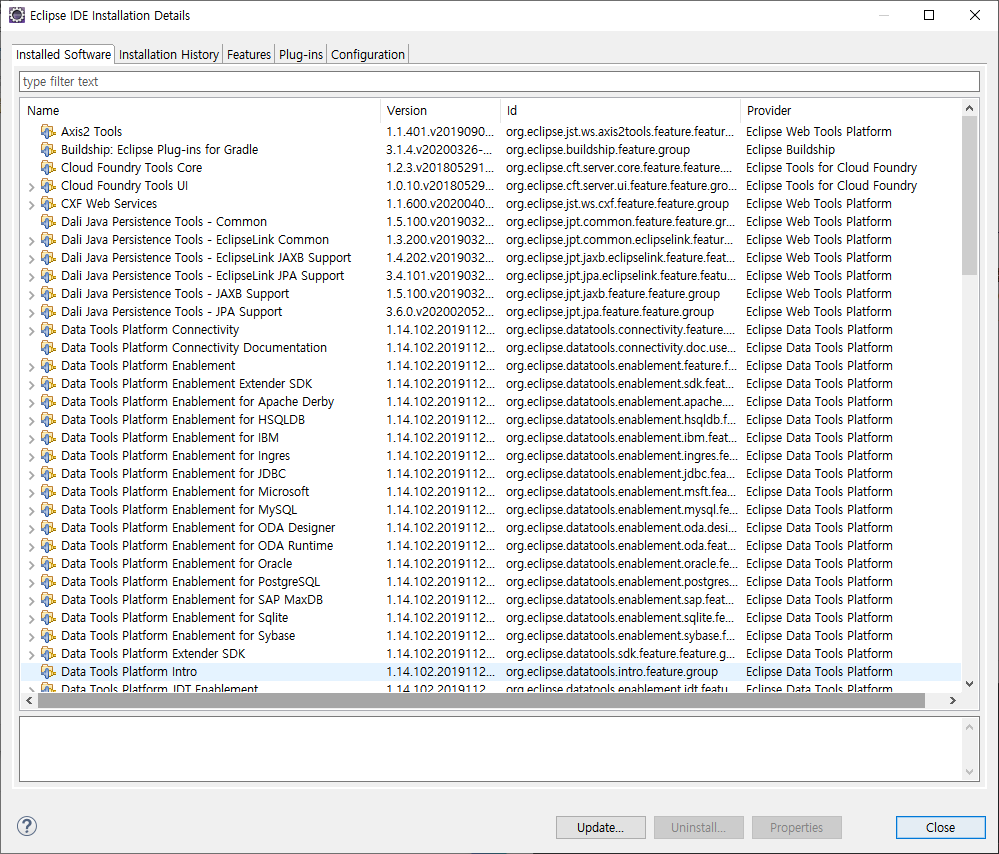This screenshot has width=999, height=854.
Task: Focus the type filter text field
Action: pos(499,82)
